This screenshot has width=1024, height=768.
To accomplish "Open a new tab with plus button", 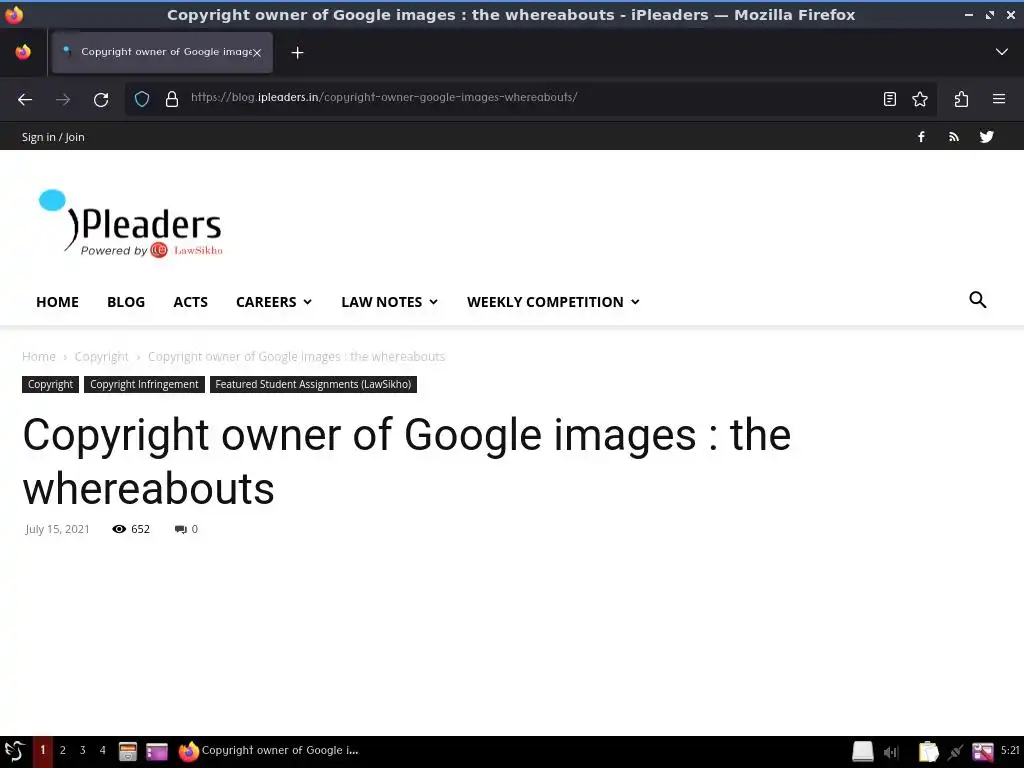I will pyautogui.click(x=297, y=52).
